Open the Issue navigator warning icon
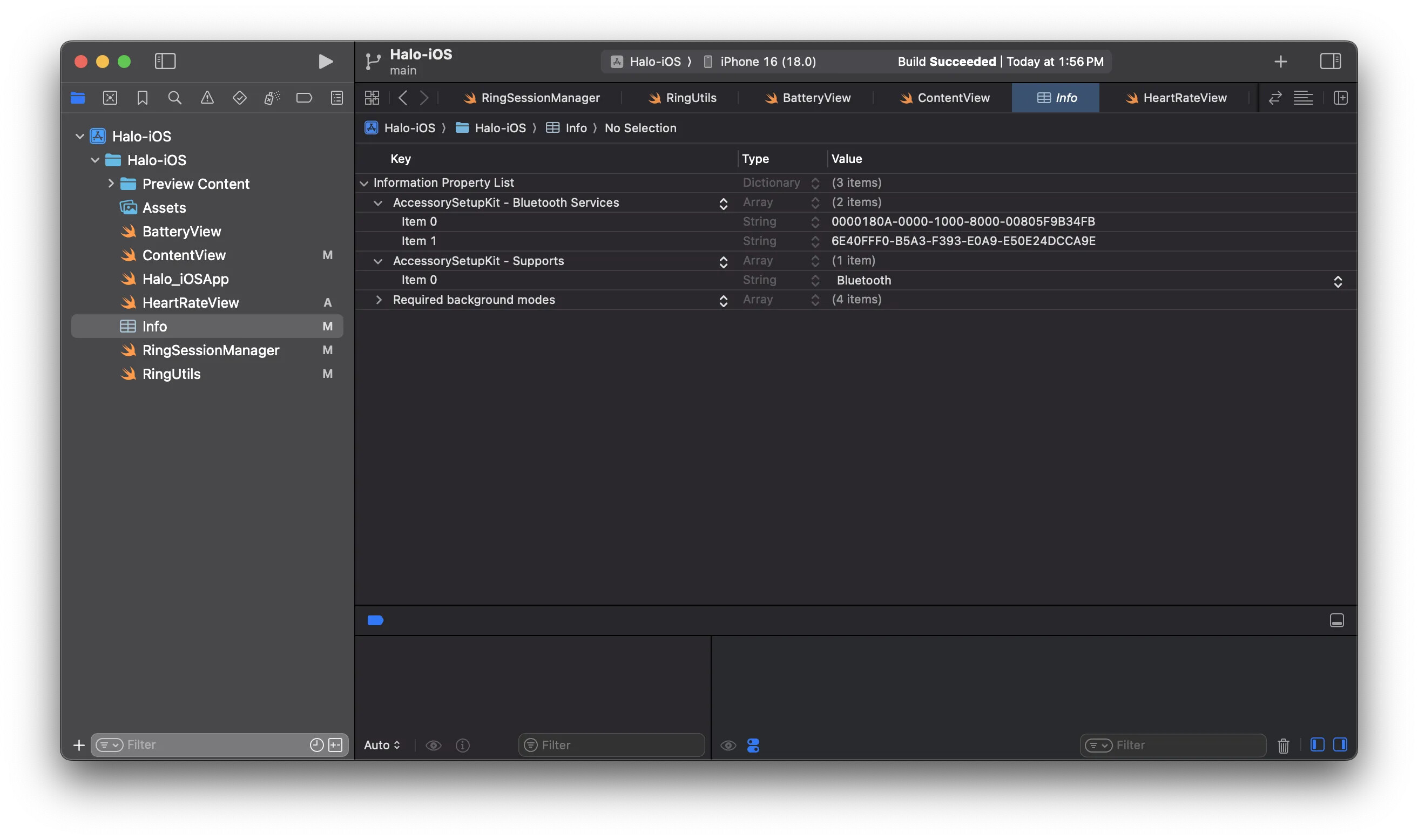Image resolution: width=1418 pixels, height=840 pixels. pyautogui.click(x=207, y=98)
